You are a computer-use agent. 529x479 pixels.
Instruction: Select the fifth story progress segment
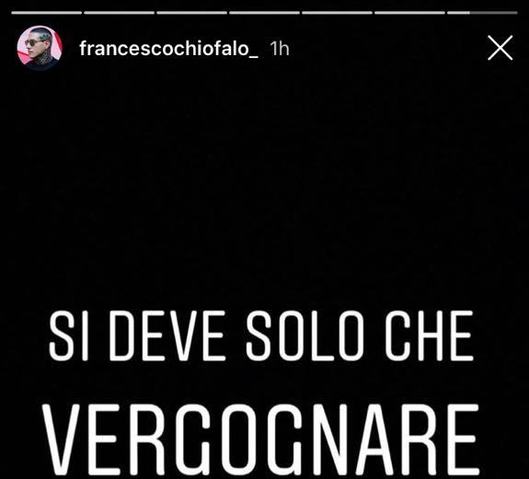point(337,13)
